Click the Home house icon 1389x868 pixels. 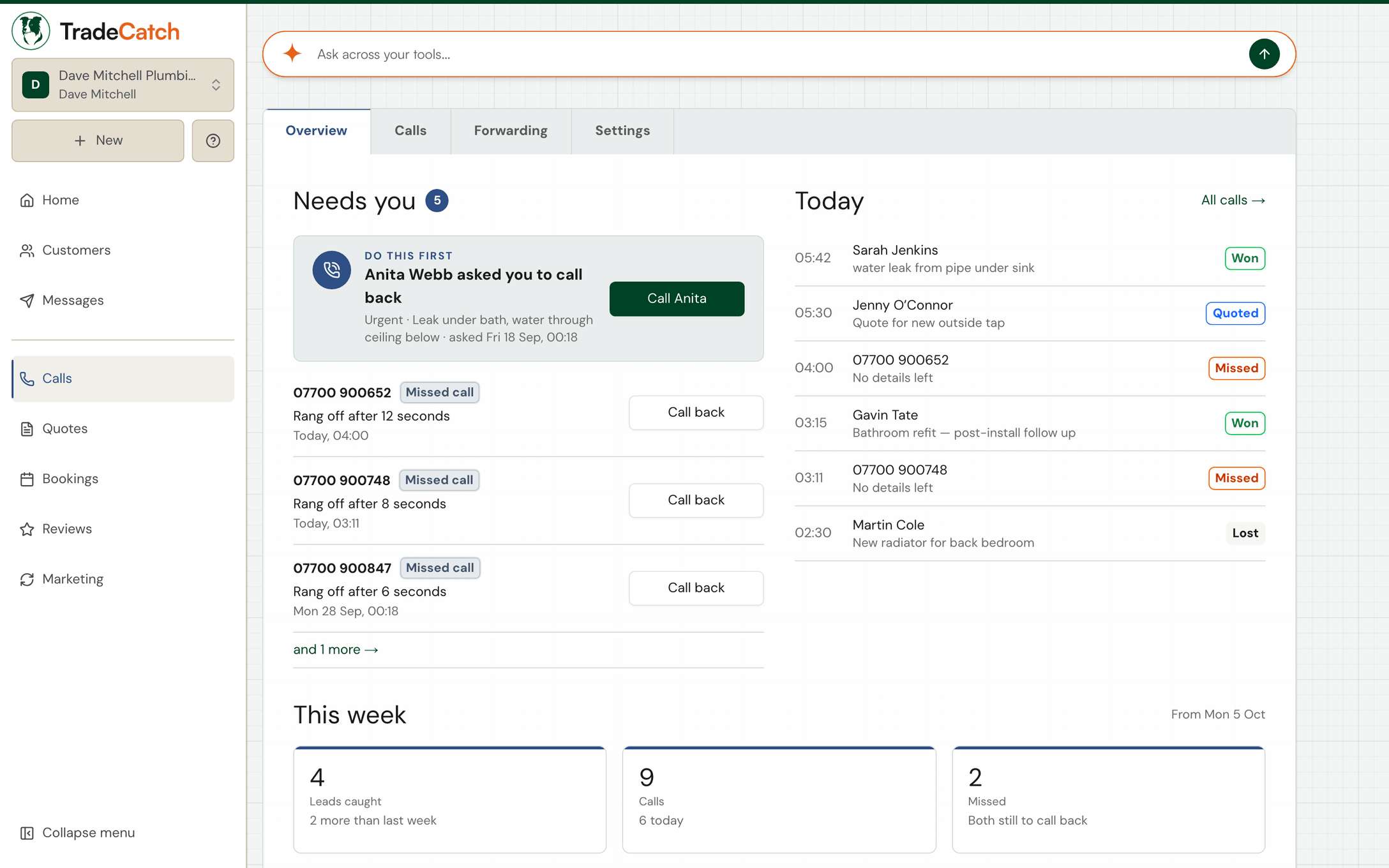(x=27, y=200)
